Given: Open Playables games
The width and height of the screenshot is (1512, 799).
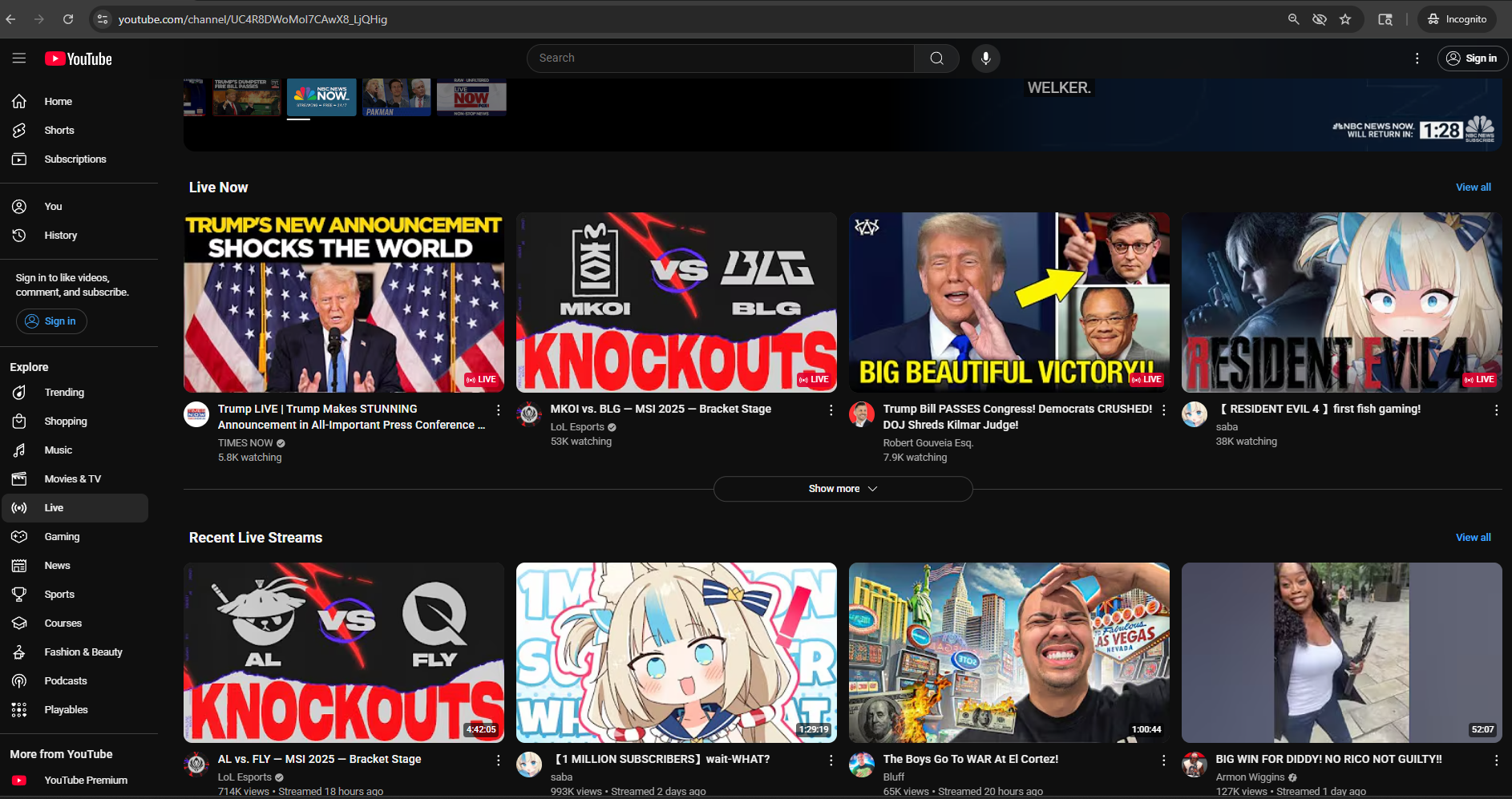Looking at the screenshot, I should point(75,710).
